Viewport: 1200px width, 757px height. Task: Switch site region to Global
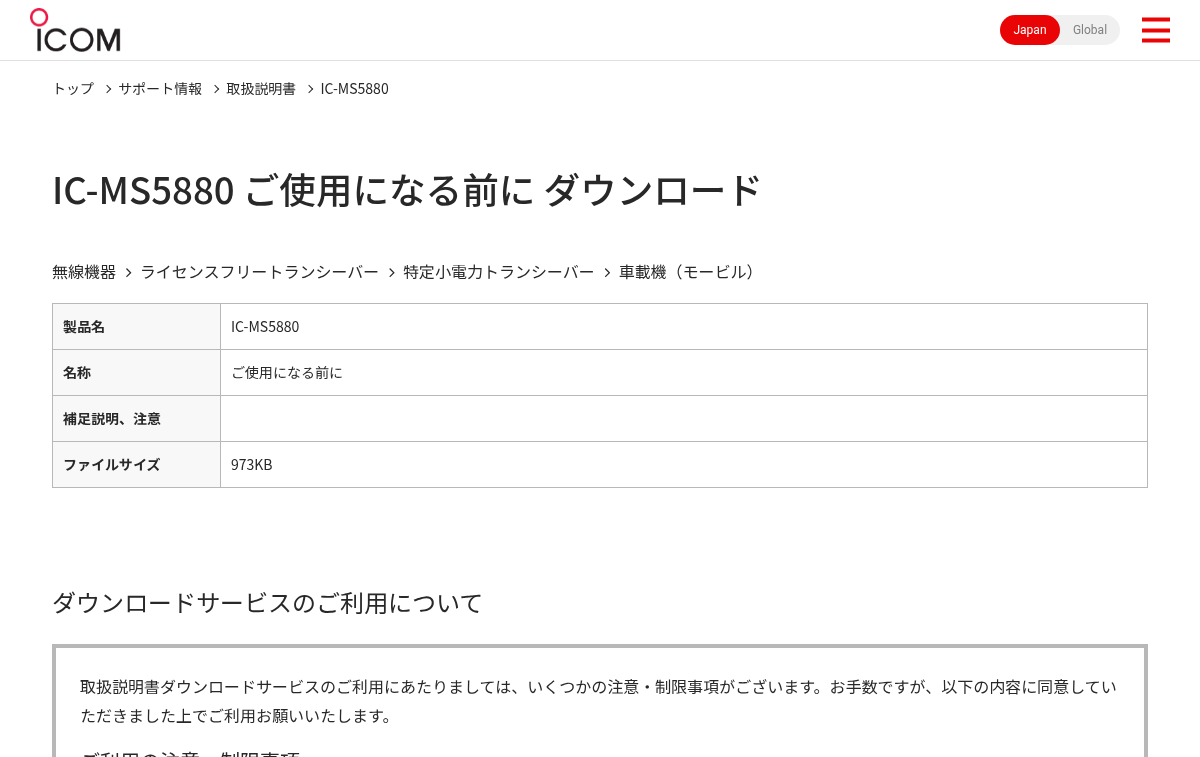[x=1090, y=30]
